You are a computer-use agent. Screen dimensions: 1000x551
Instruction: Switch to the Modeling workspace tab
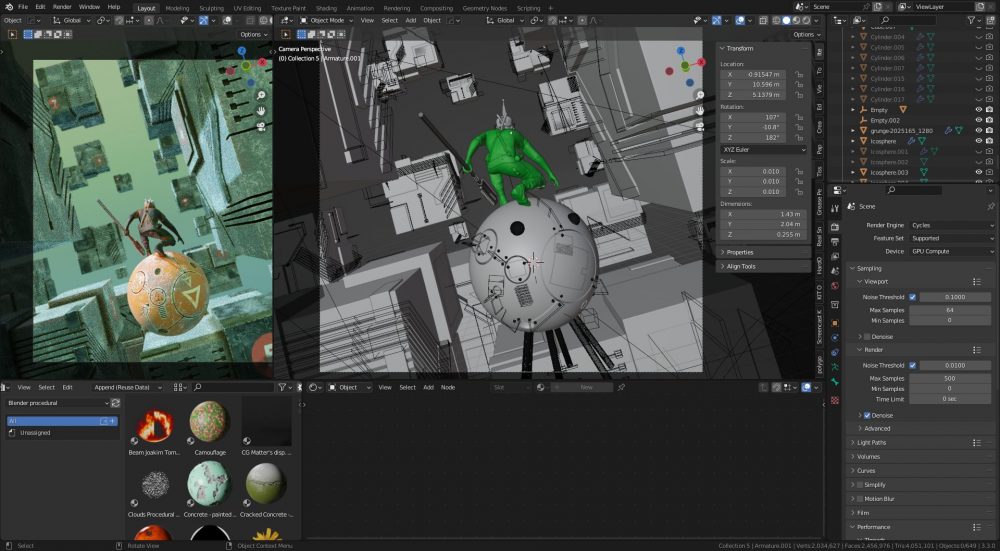point(177,8)
